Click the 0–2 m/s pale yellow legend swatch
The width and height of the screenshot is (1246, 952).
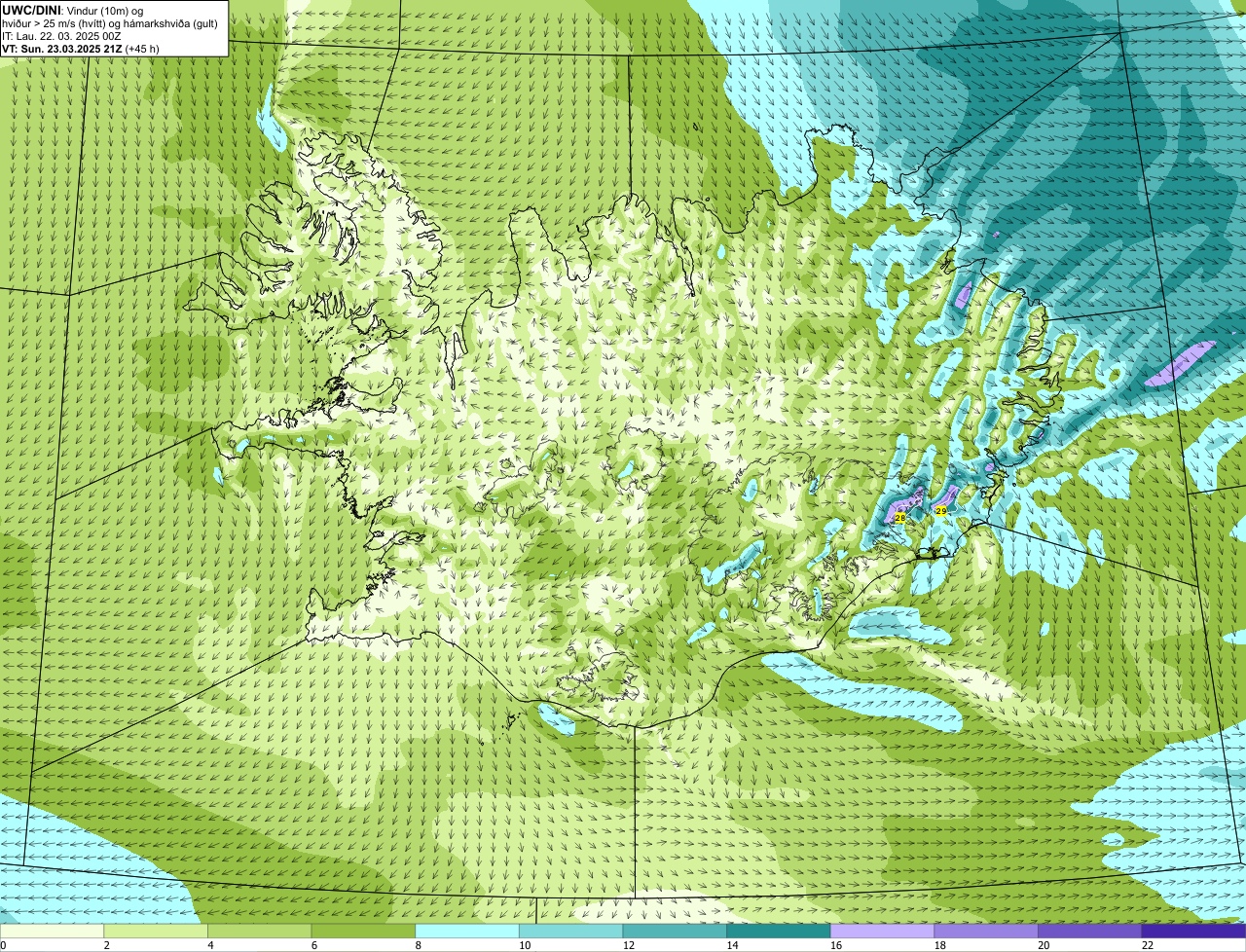click(52, 931)
